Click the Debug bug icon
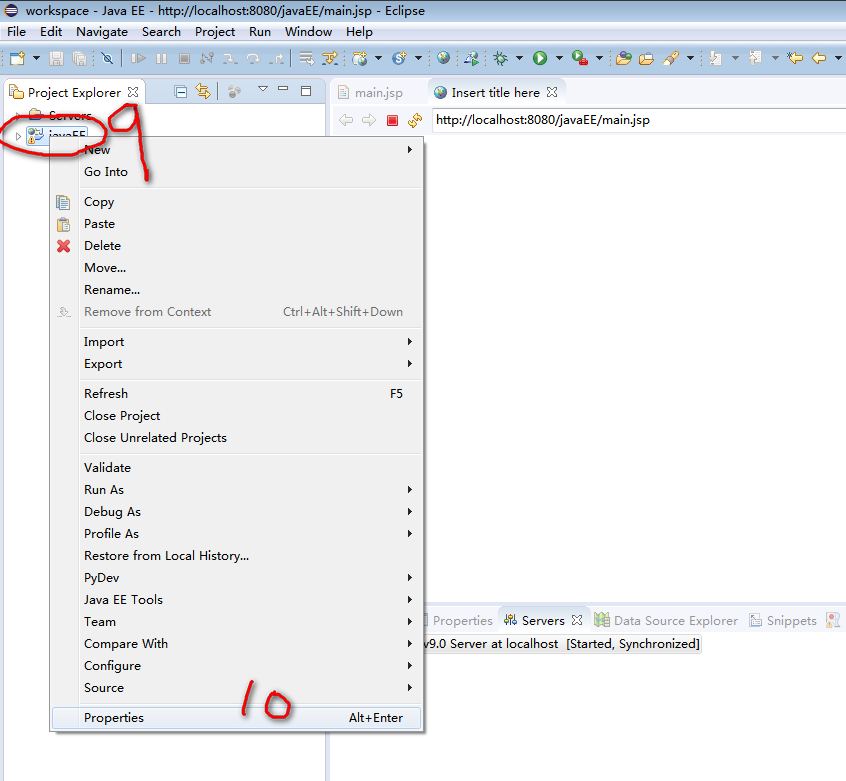 pyautogui.click(x=501, y=58)
